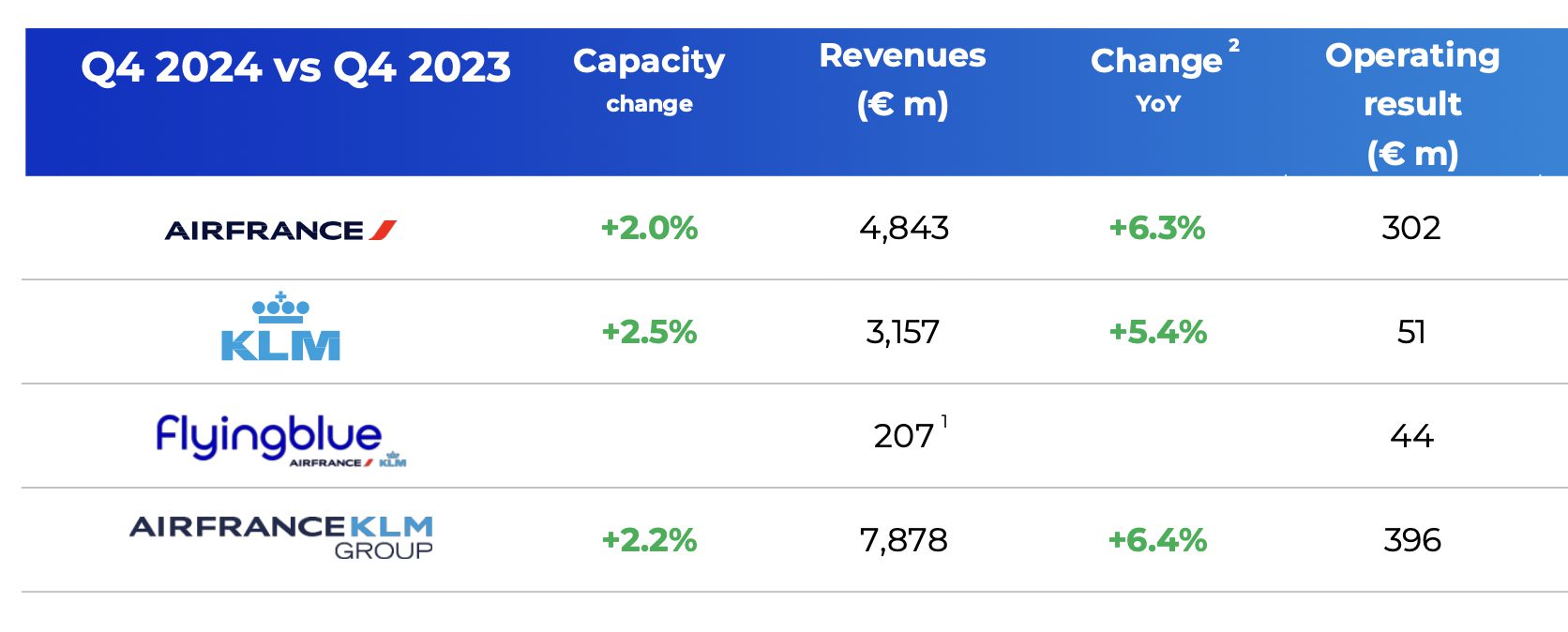The width and height of the screenshot is (1568, 632).
Task: Select KLM's +5.4% year-over-year change
Action: 1157,332
